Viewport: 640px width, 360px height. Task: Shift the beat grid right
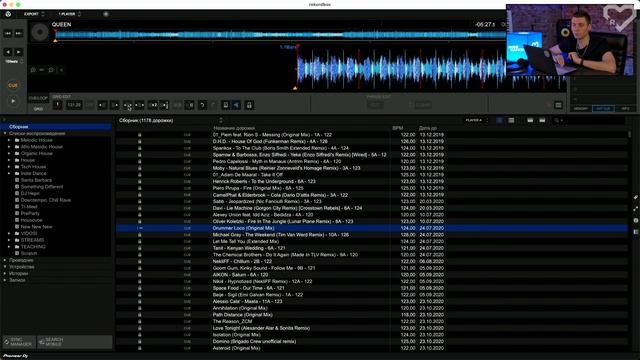115,105
